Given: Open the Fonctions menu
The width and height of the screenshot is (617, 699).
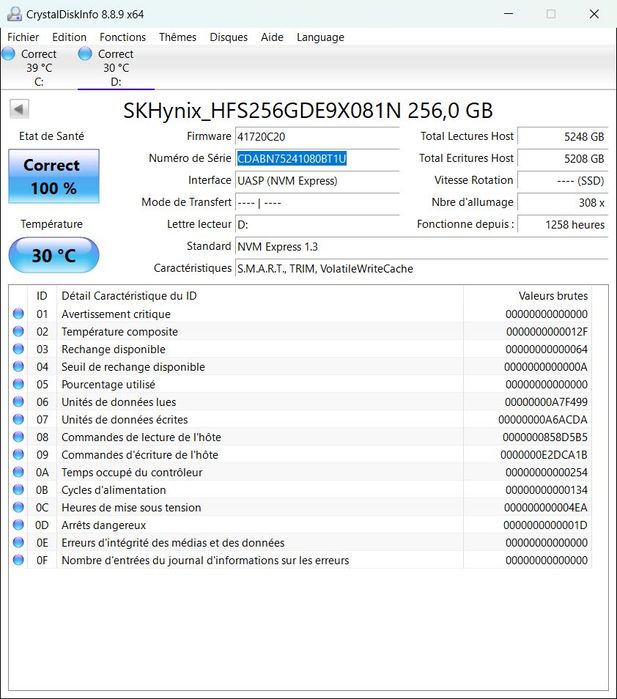Looking at the screenshot, I should tap(123, 37).
